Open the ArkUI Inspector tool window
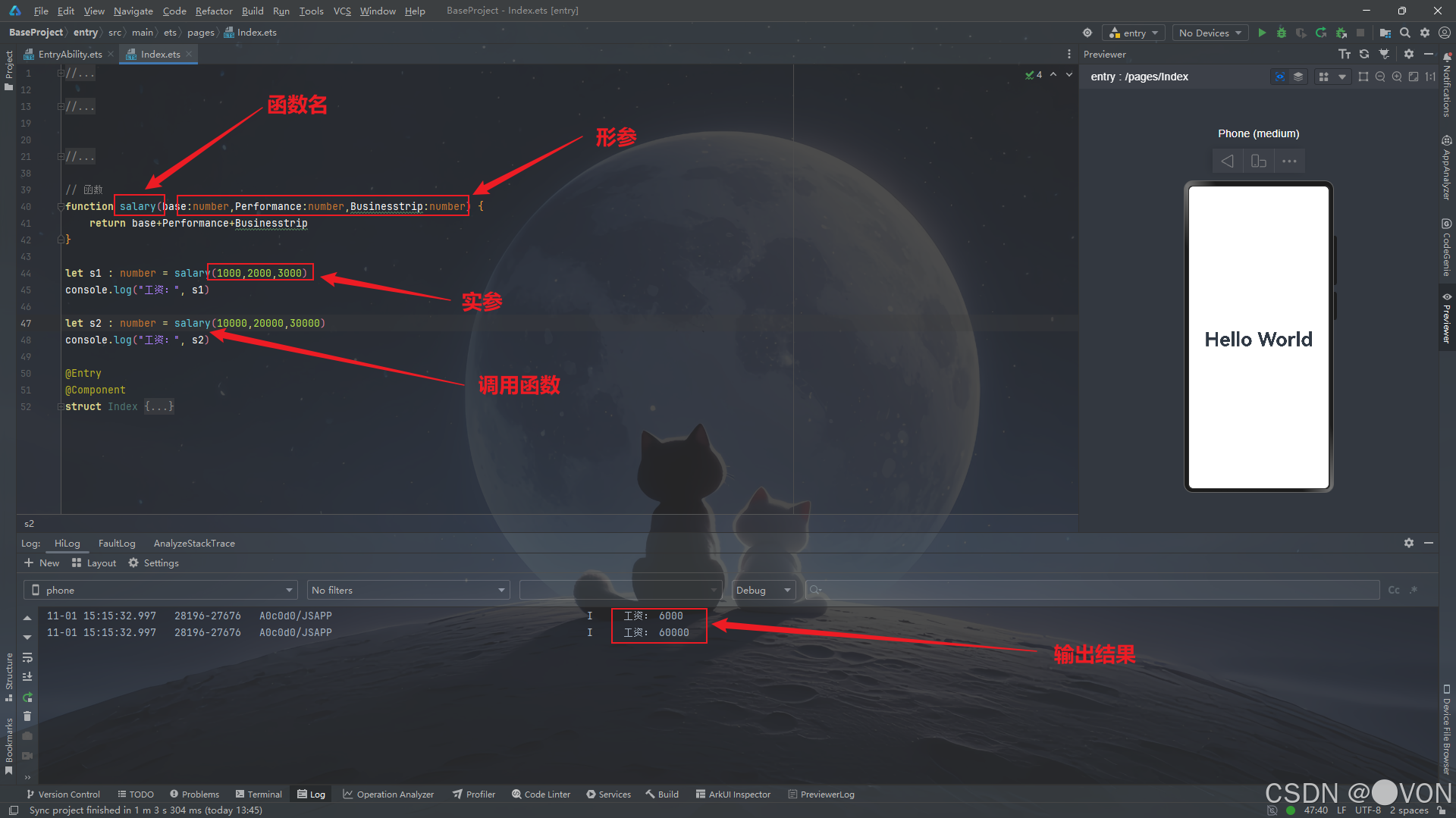 (x=733, y=794)
